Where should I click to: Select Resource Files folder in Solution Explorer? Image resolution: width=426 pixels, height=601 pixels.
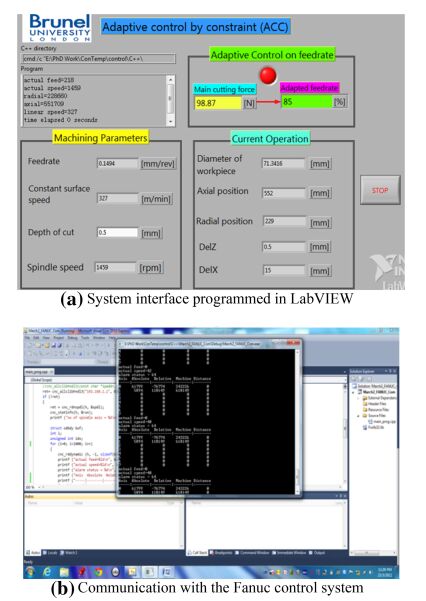point(375,409)
